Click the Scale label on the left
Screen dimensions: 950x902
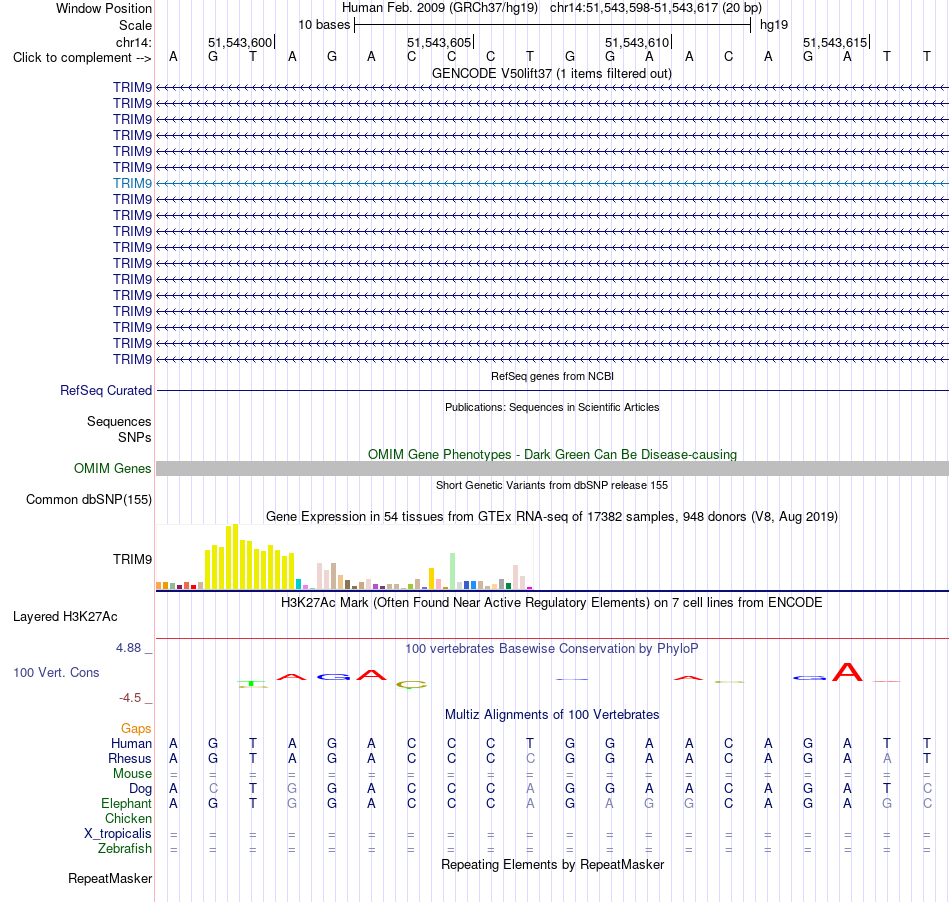tap(135, 25)
